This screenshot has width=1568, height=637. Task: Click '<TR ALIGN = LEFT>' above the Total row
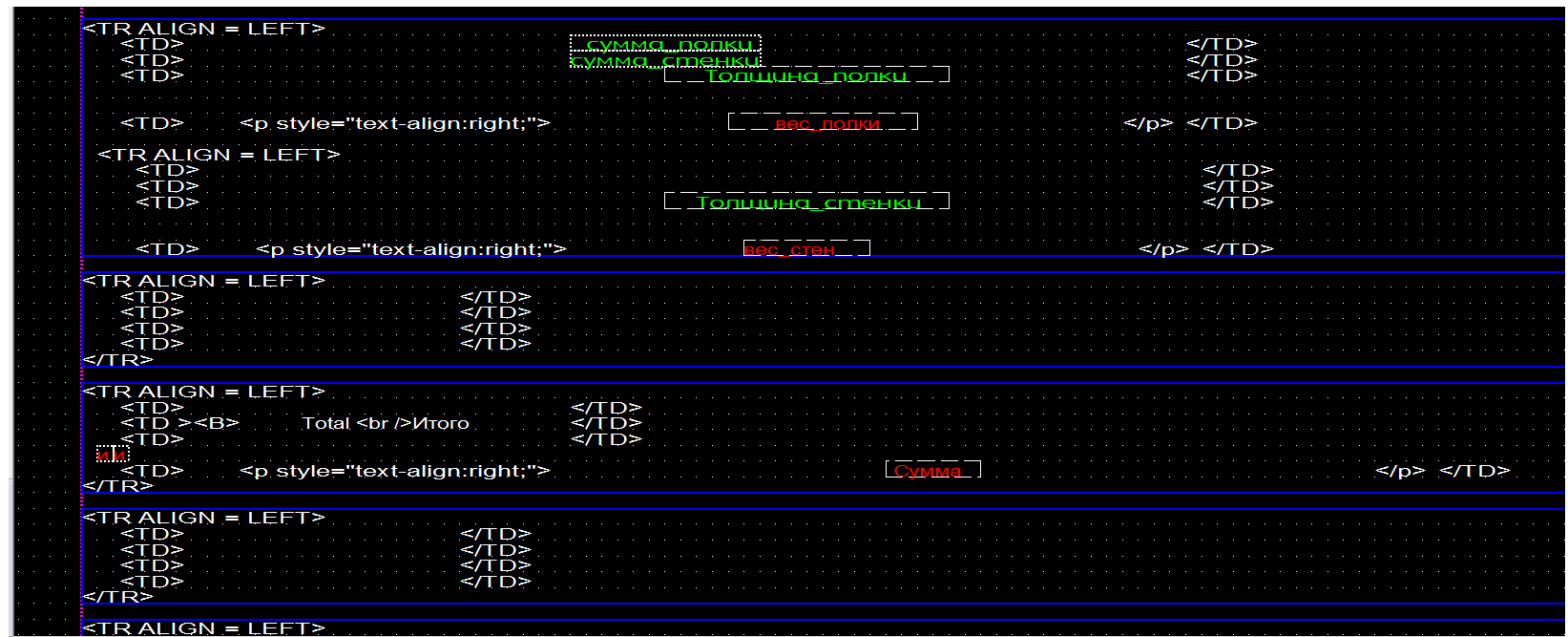click(203, 392)
